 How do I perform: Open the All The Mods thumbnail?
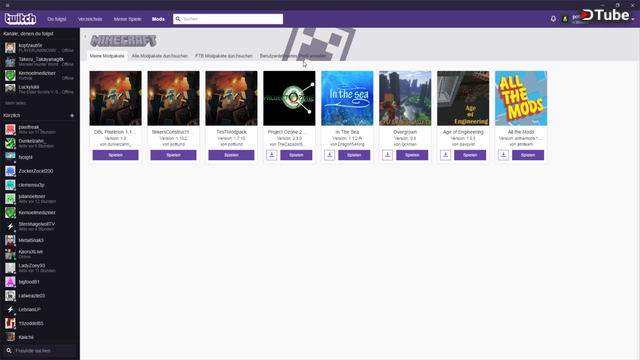pos(521,98)
